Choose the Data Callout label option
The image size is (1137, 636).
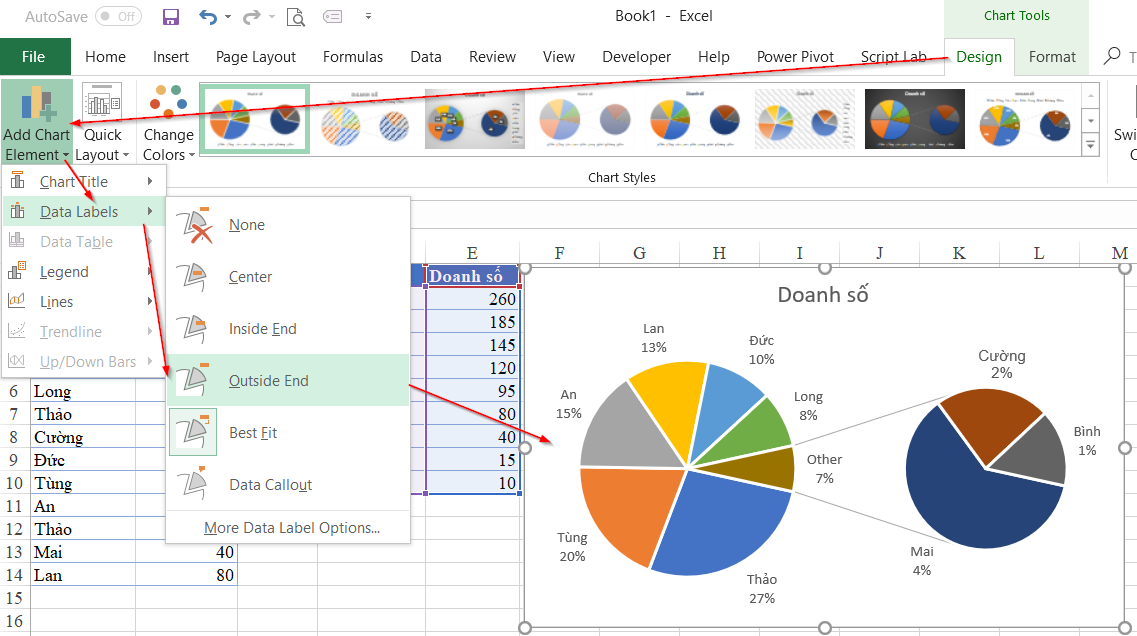click(x=270, y=485)
